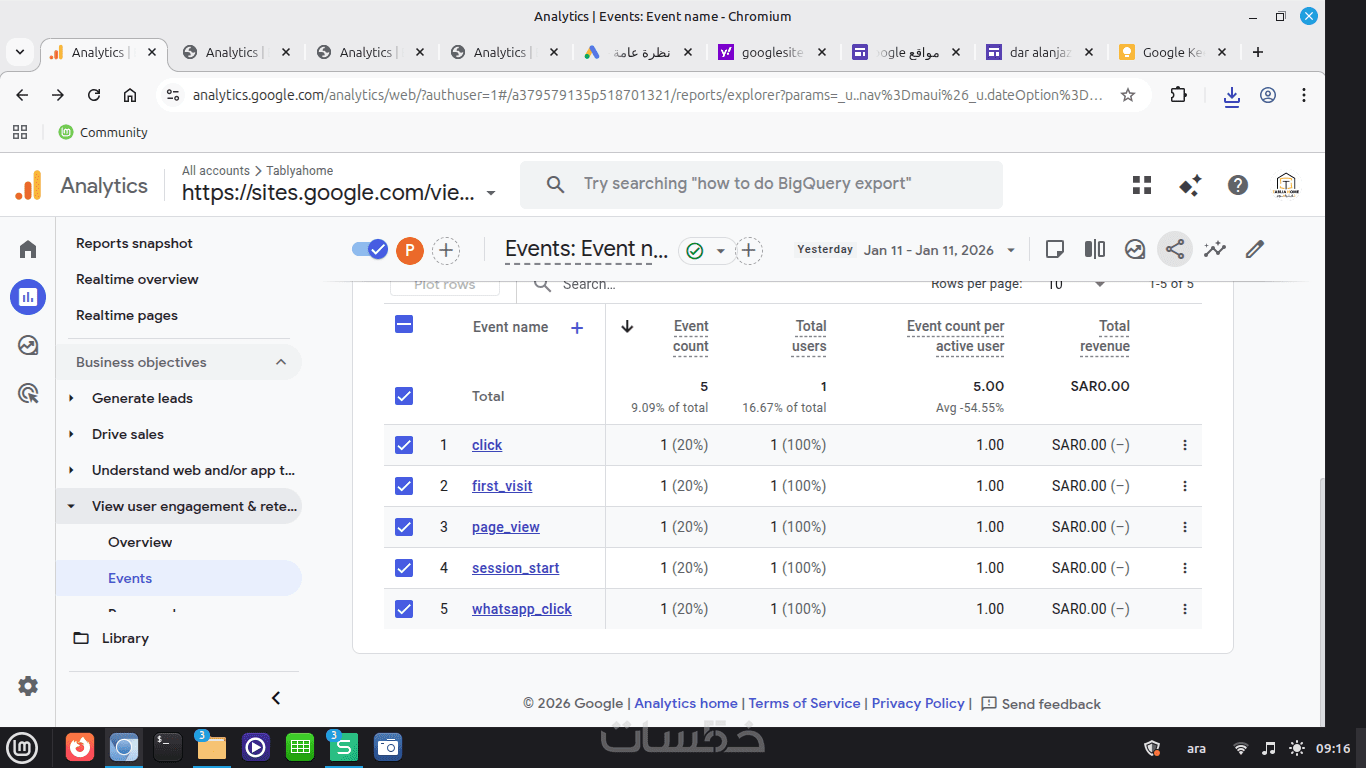The width and height of the screenshot is (1366, 768).
Task: Open the report status dropdown arrow
Action: (x=720, y=251)
